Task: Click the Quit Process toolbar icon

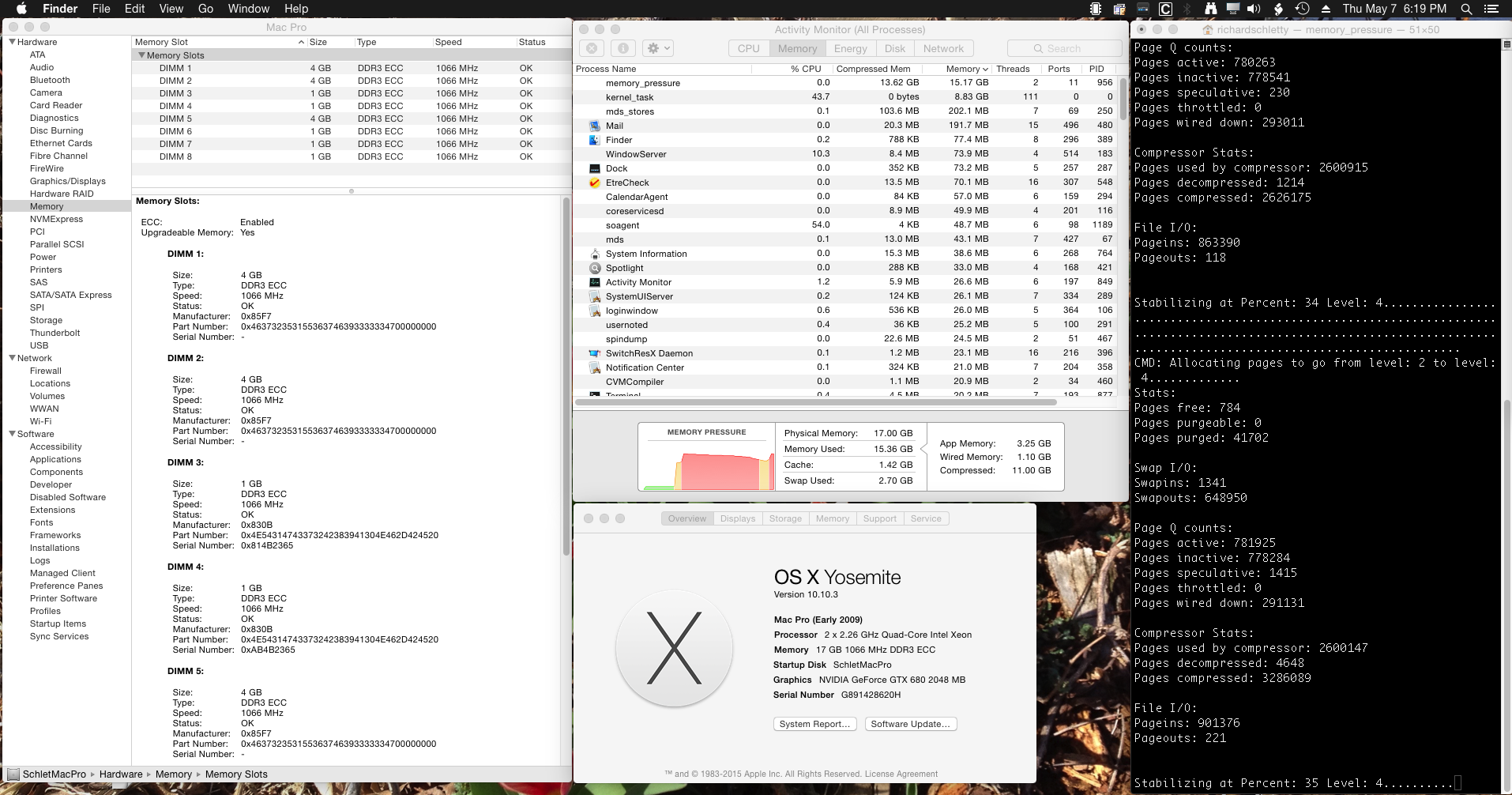Action: tap(592, 48)
